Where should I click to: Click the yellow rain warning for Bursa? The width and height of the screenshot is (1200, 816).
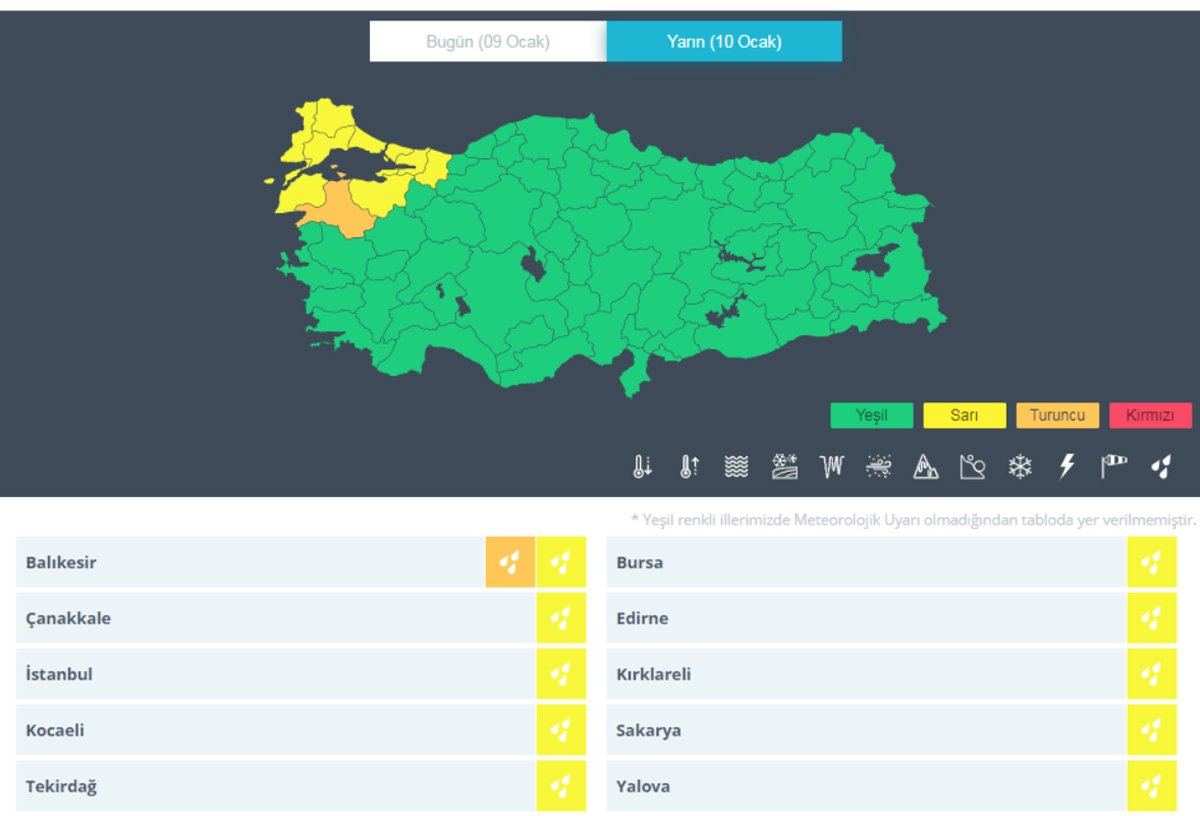coord(1152,562)
